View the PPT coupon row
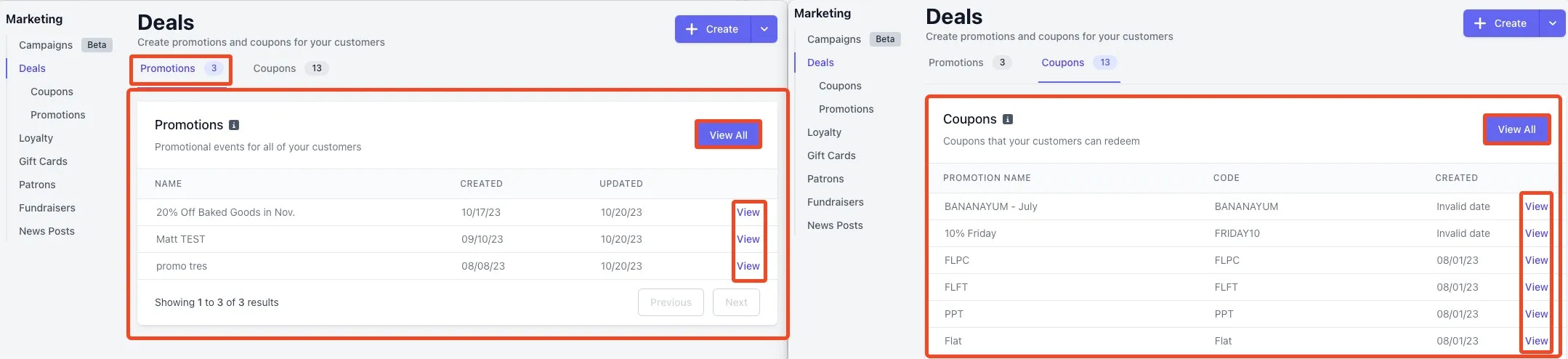1568x359 pixels. (1536, 314)
